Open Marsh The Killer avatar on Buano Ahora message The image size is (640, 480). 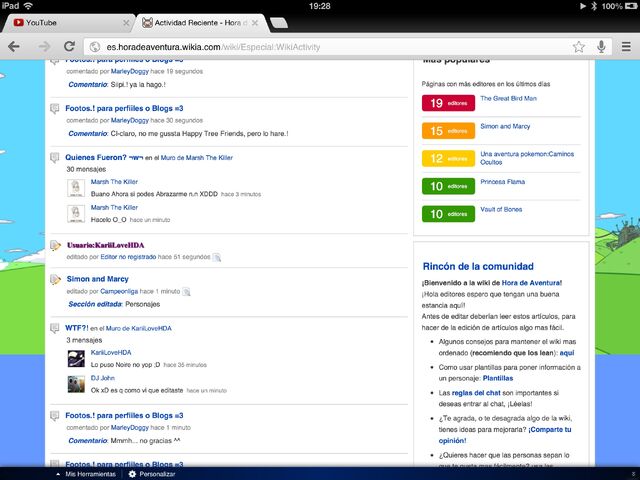tap(76, 188)
